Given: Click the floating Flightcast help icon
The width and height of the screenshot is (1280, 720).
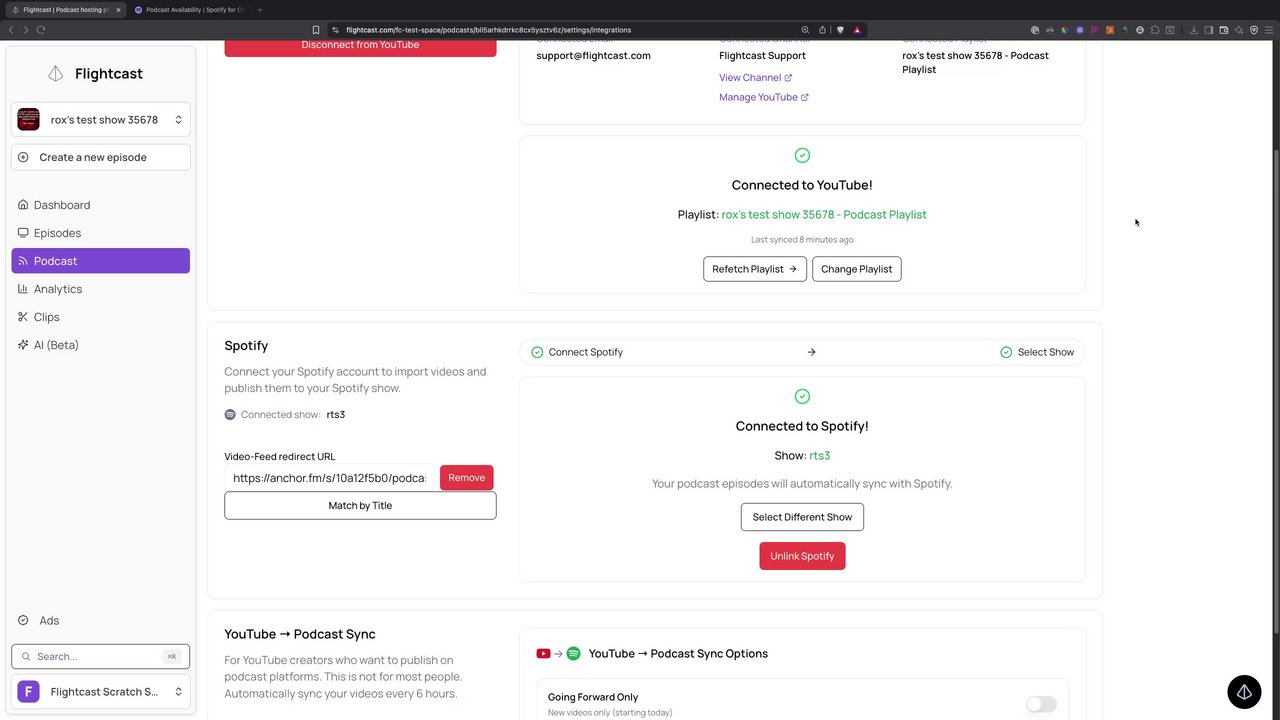Looking at the screenshot, I should pyautogui.click(x=1244, y=692).
